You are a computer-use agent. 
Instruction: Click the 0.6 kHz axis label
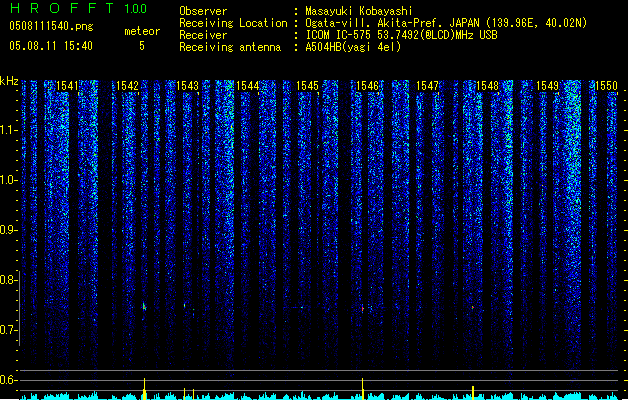[8, 380]
